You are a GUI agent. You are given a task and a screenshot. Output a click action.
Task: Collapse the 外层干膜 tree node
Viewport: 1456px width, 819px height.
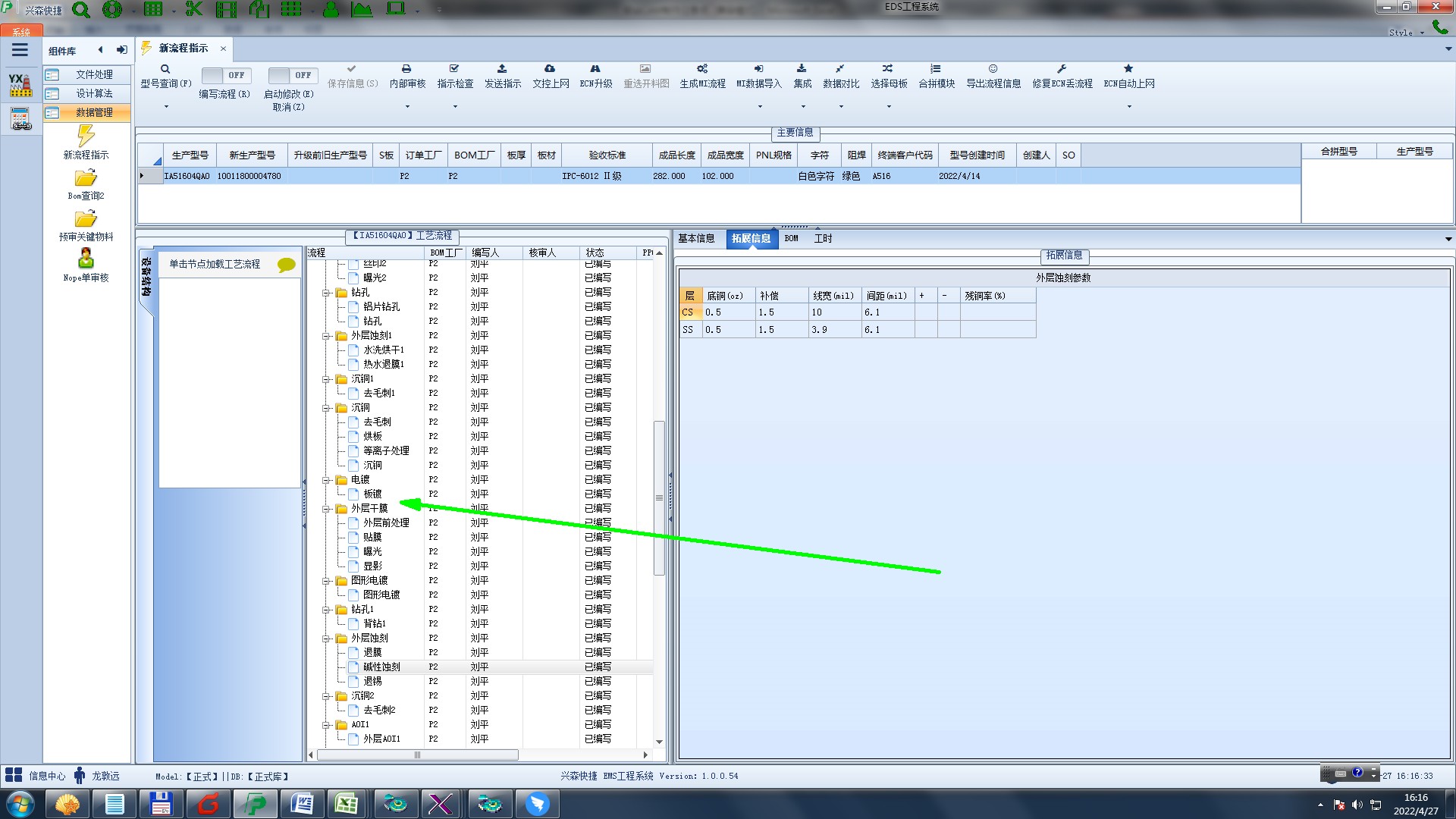[326, 509]
